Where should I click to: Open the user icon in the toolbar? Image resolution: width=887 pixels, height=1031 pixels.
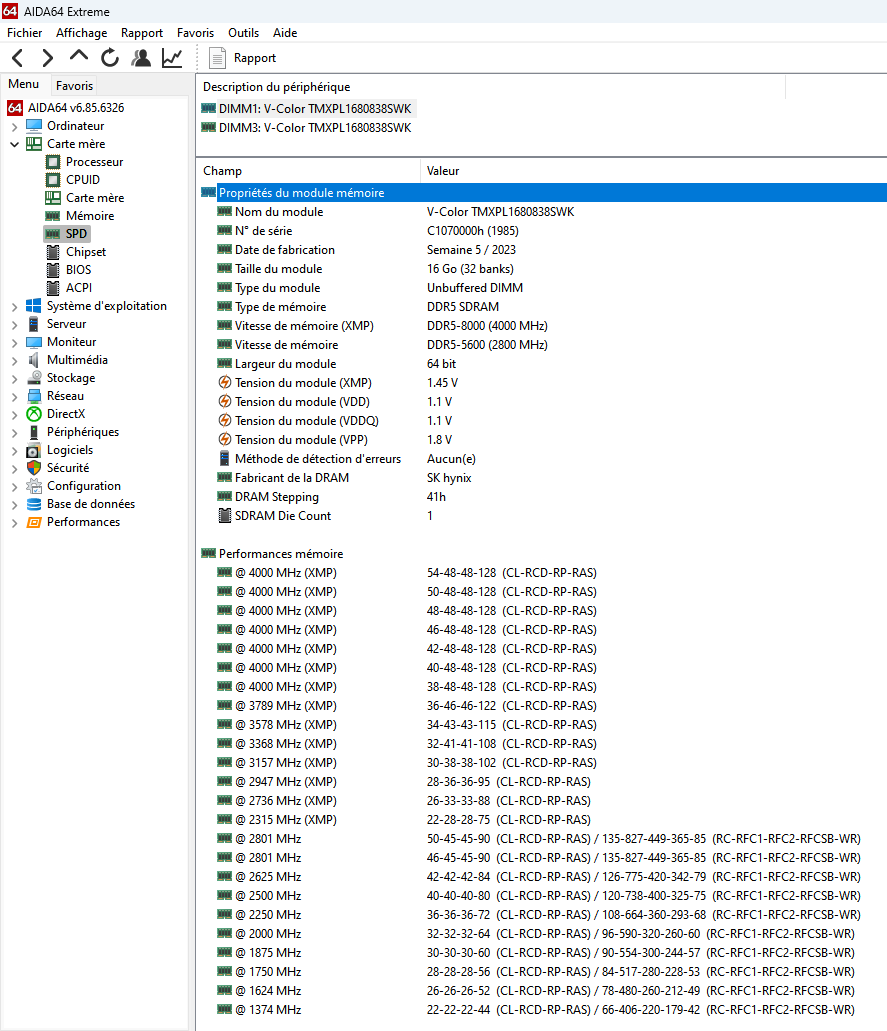click(x=141, y=58)
